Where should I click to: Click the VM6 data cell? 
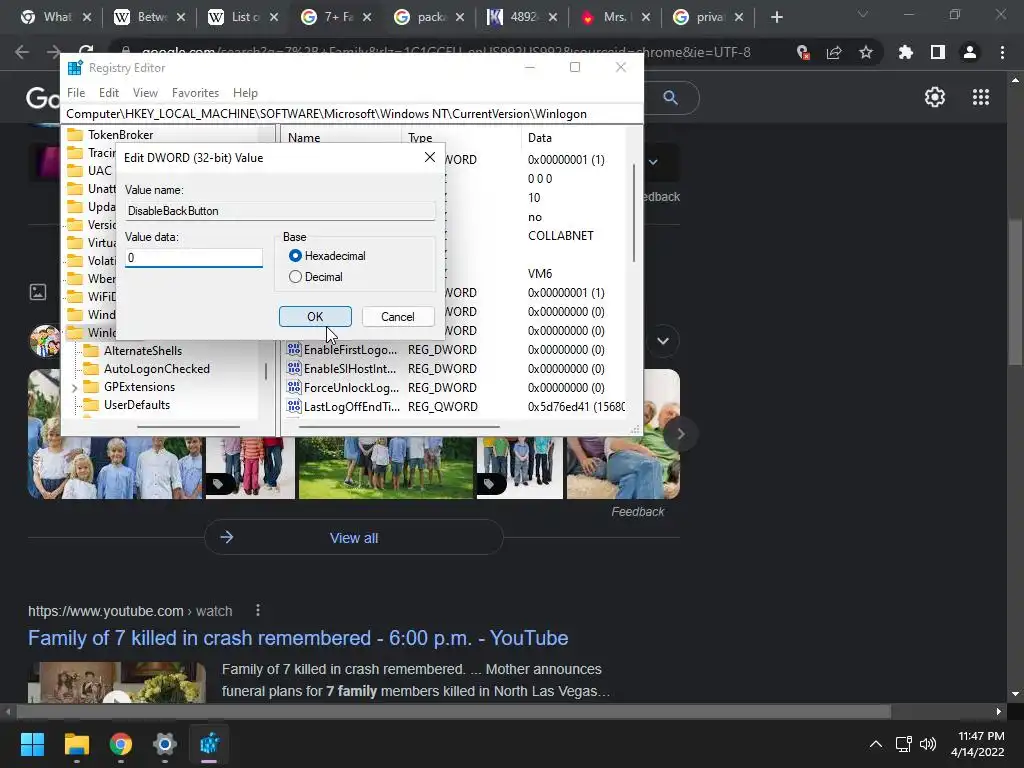pos(539,274)
